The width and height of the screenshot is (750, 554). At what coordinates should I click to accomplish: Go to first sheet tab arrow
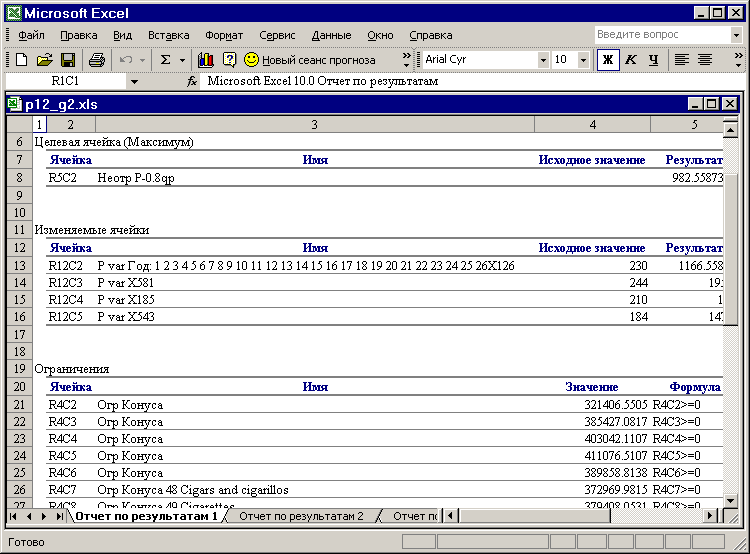point(13,516)
